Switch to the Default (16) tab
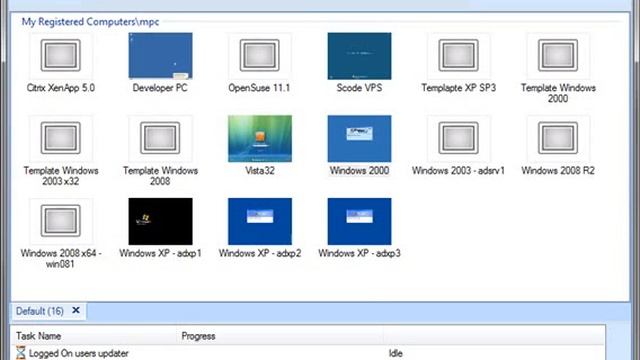 coord(40,311)
